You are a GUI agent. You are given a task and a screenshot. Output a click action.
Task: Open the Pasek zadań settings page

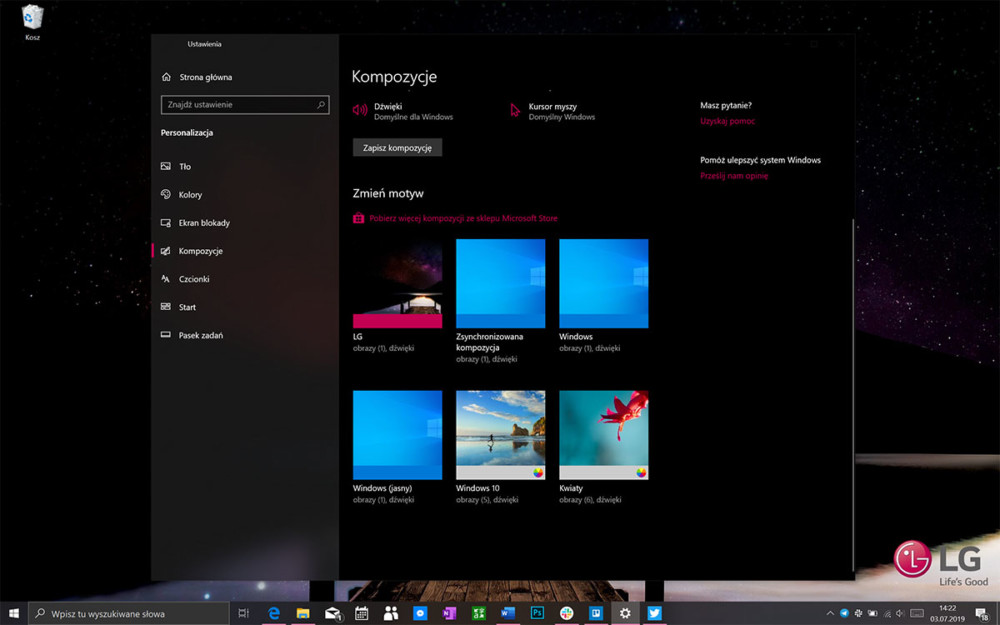pos(191,335)
